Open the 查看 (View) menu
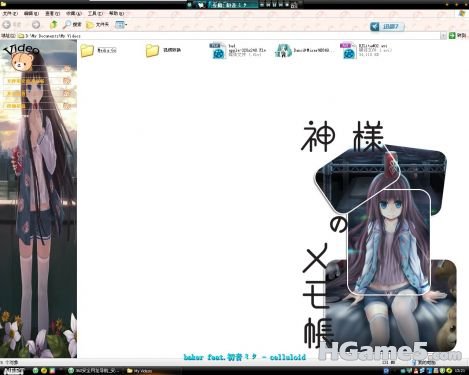 click(x=52, y=14)
